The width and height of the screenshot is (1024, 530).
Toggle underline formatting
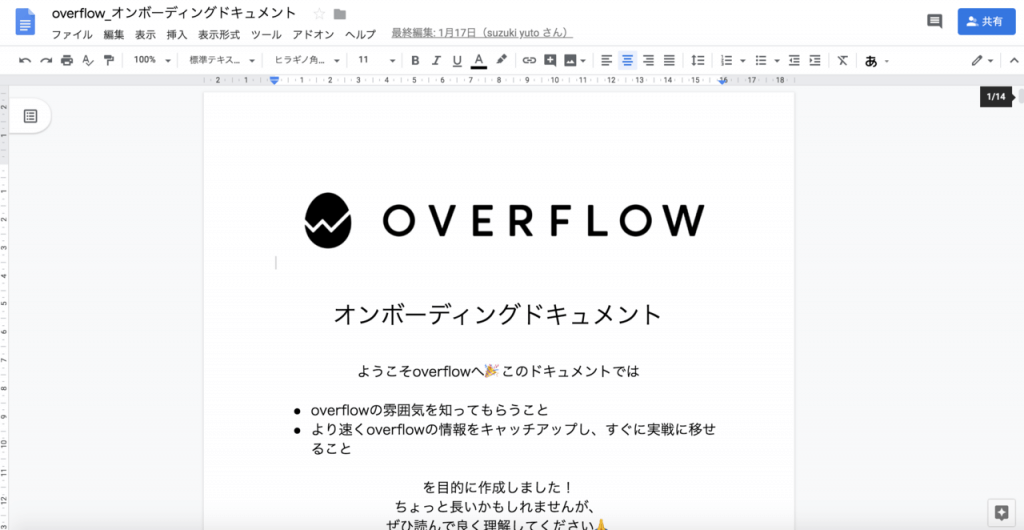tap(457, 61)
